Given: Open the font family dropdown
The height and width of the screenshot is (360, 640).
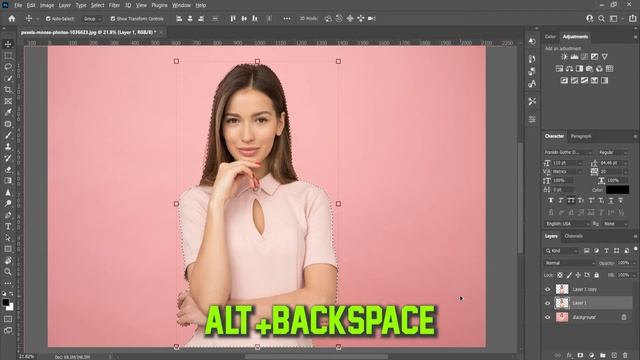Looking at the screenshot, I should point(568,152).
